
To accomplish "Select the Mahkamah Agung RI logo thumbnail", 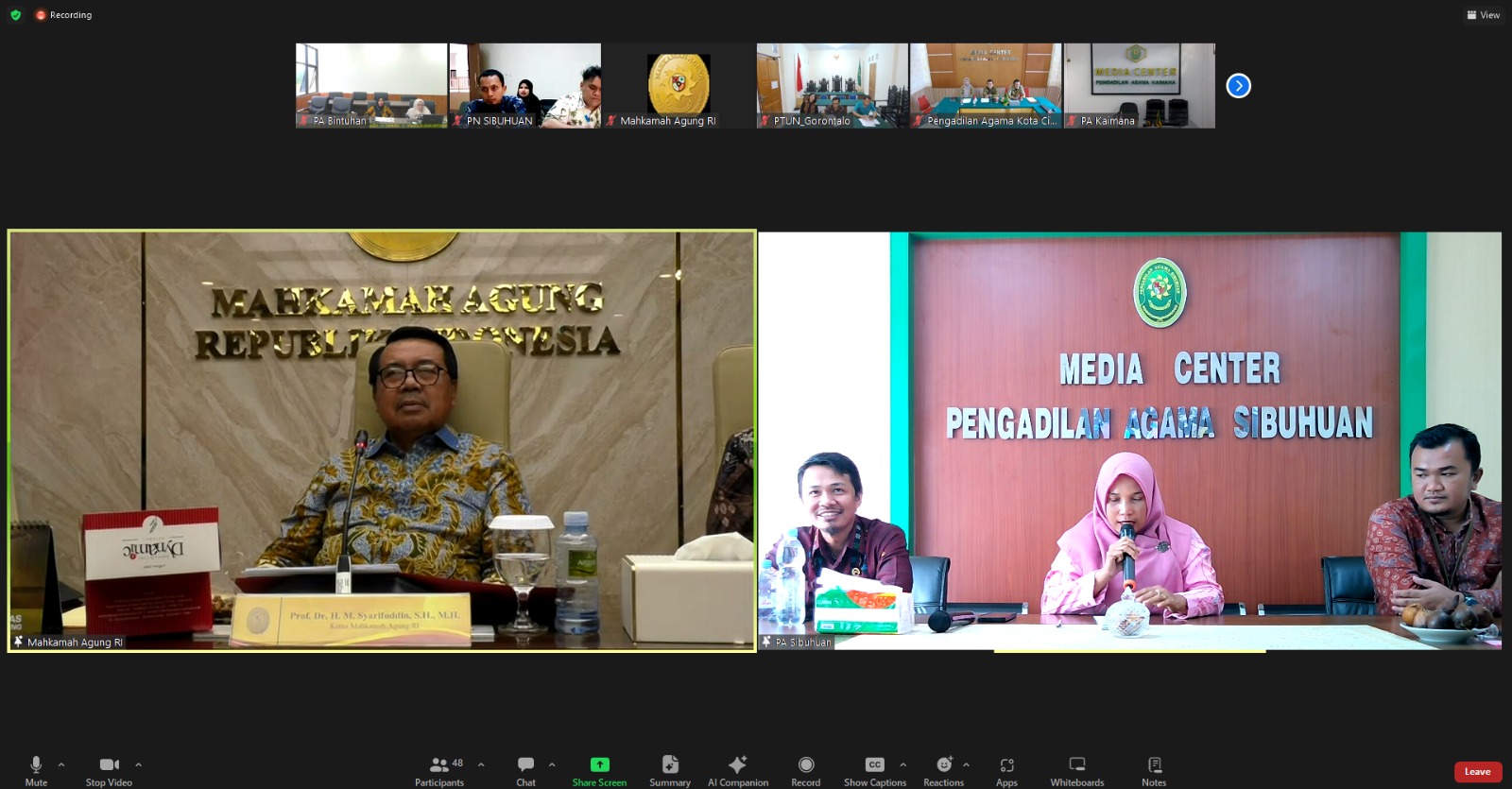I will click(x=679, y=86).
